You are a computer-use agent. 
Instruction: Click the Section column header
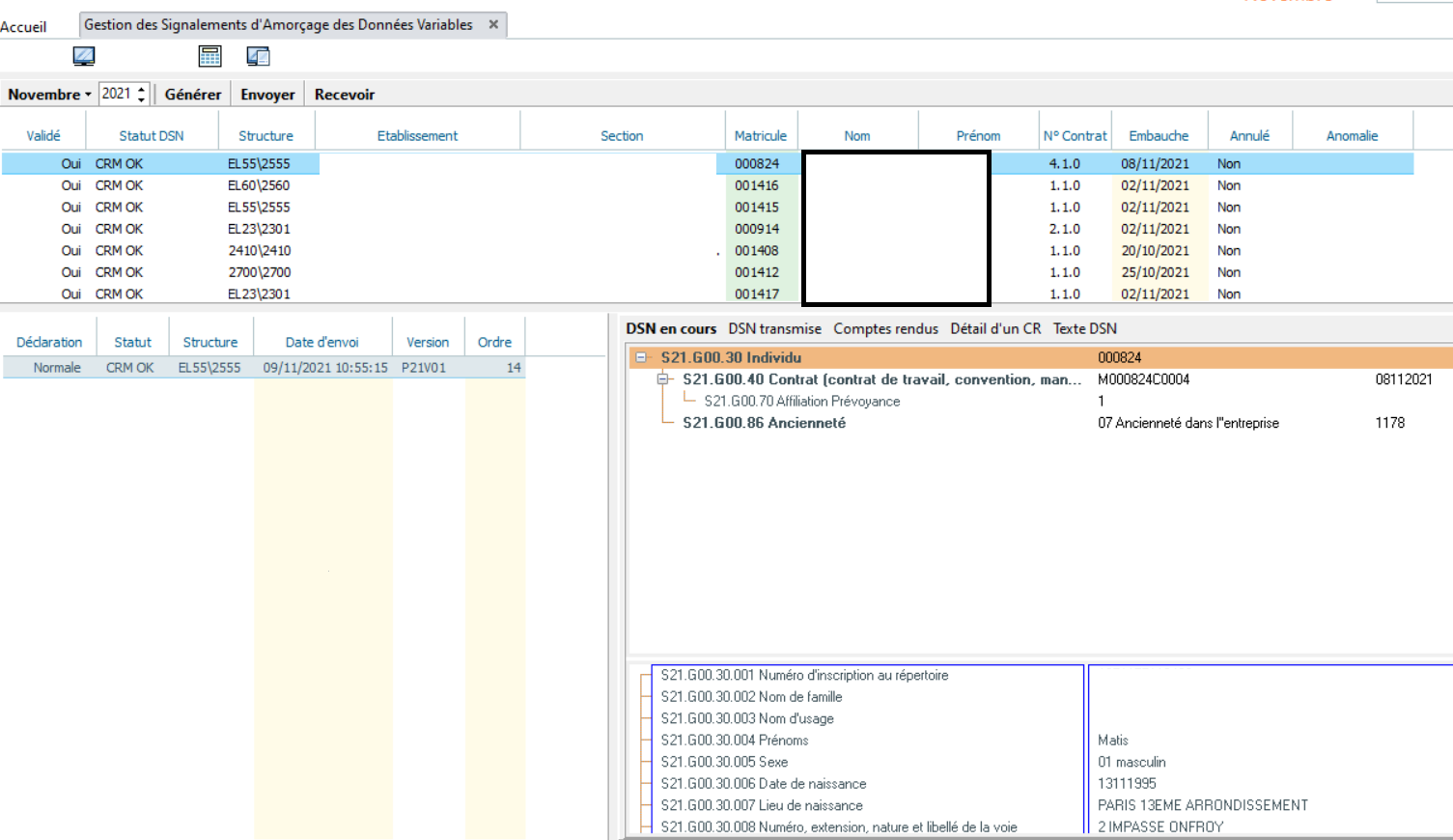[622, 135]
